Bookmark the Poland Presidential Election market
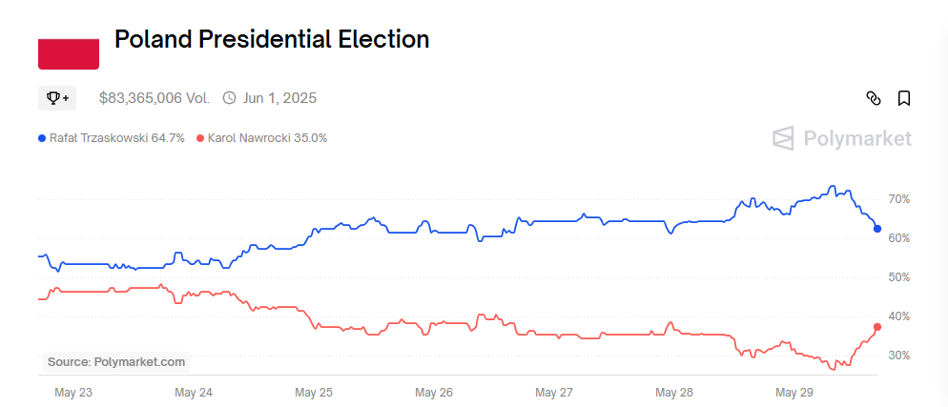The image size is (948, 407). point(904,98)
